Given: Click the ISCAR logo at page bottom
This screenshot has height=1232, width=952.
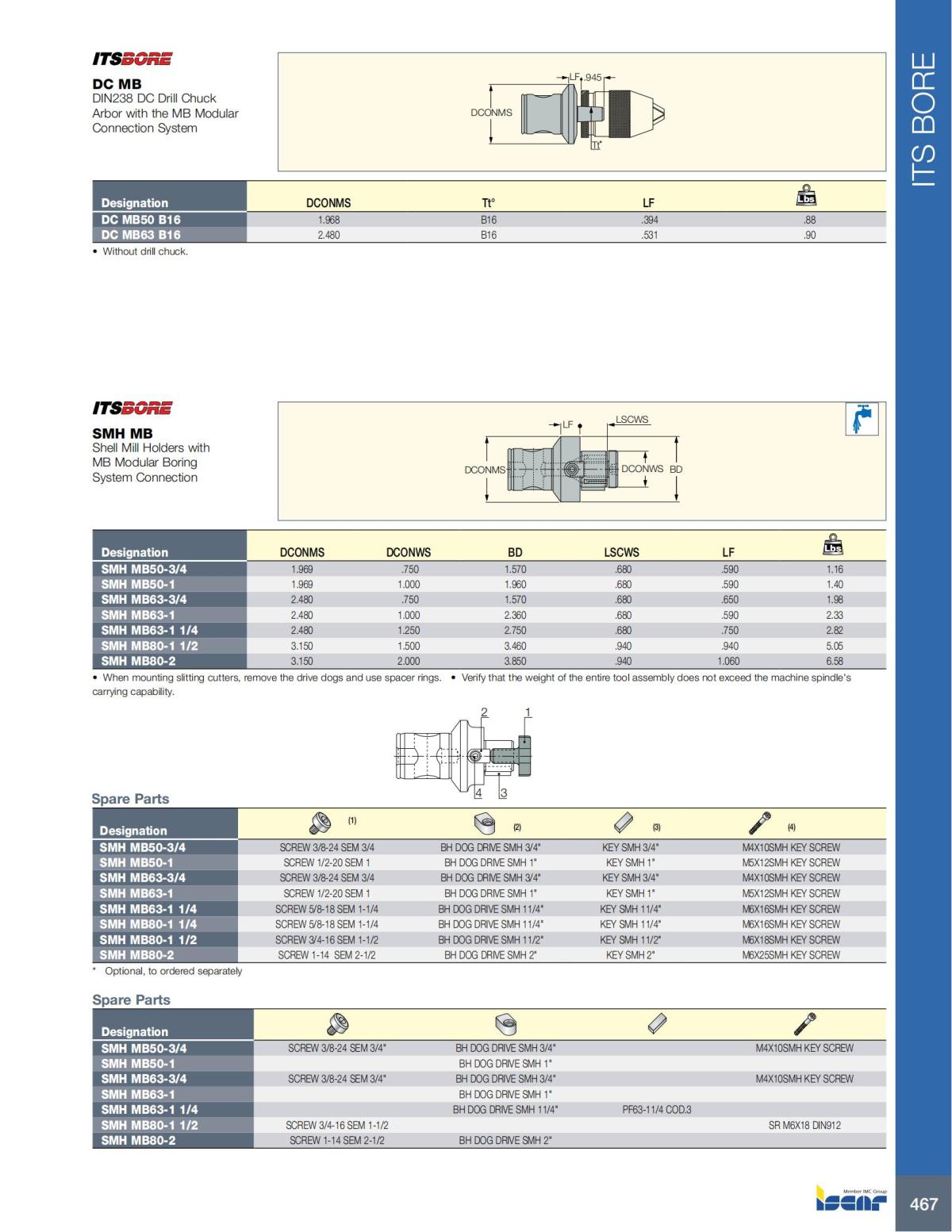Looking at the screenshot, I should (851, 1199).
